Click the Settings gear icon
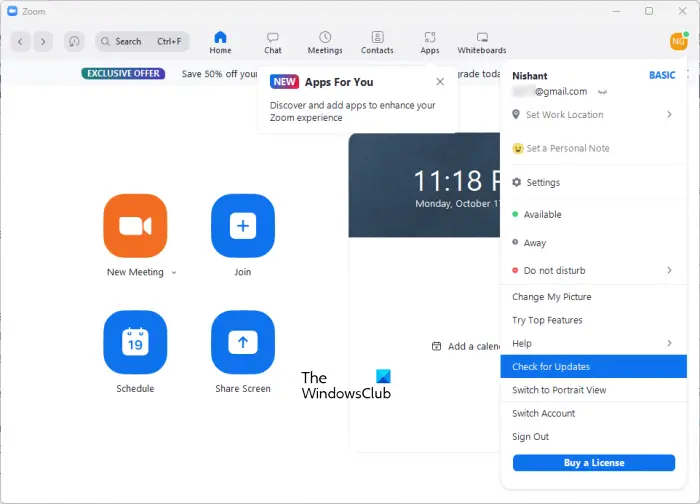The width and height of the screenshot is (700, 504). pyautogui.click(x=517, y=182)
